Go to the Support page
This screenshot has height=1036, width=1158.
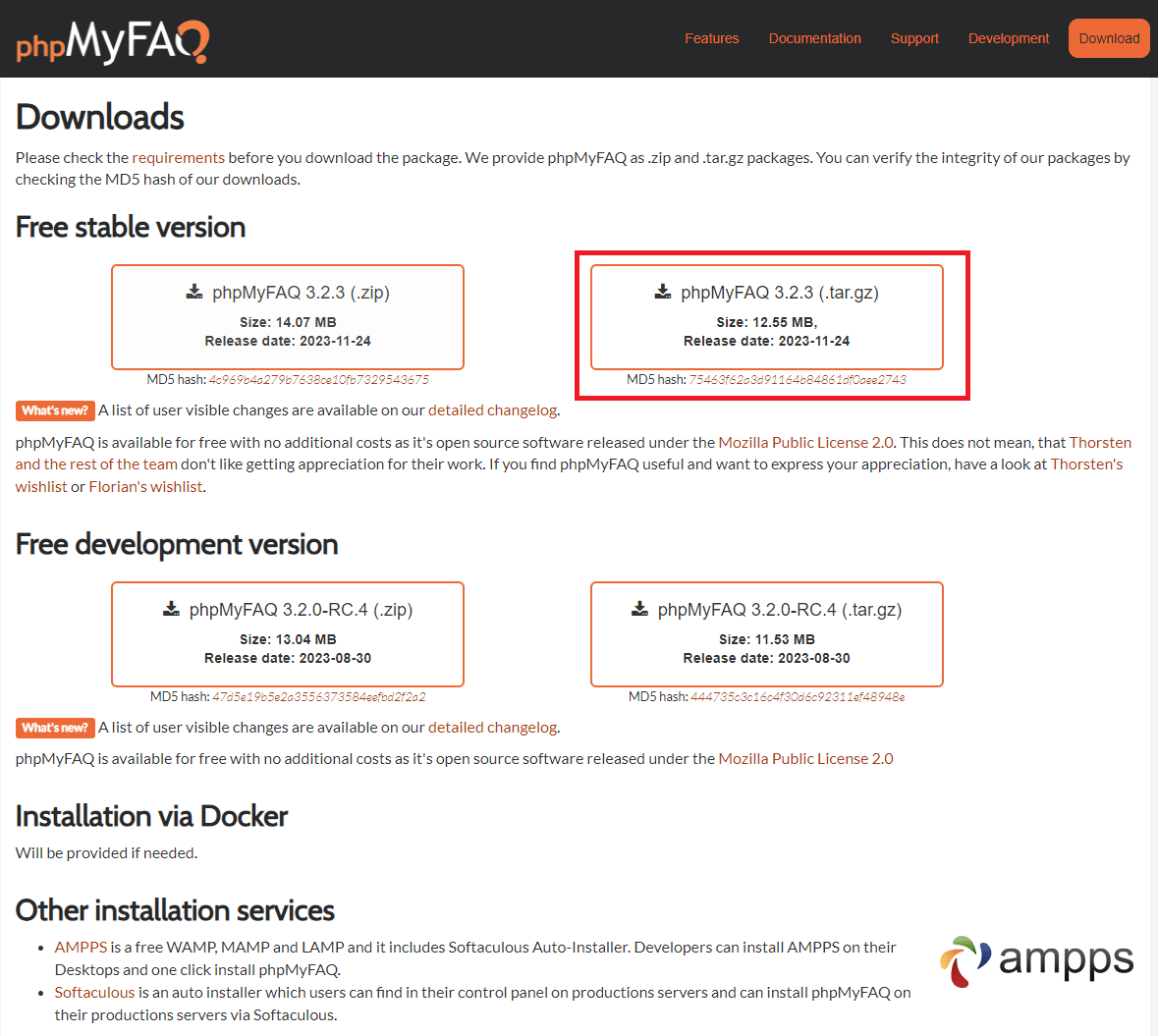pyautogui.click(x=914, y=38)
